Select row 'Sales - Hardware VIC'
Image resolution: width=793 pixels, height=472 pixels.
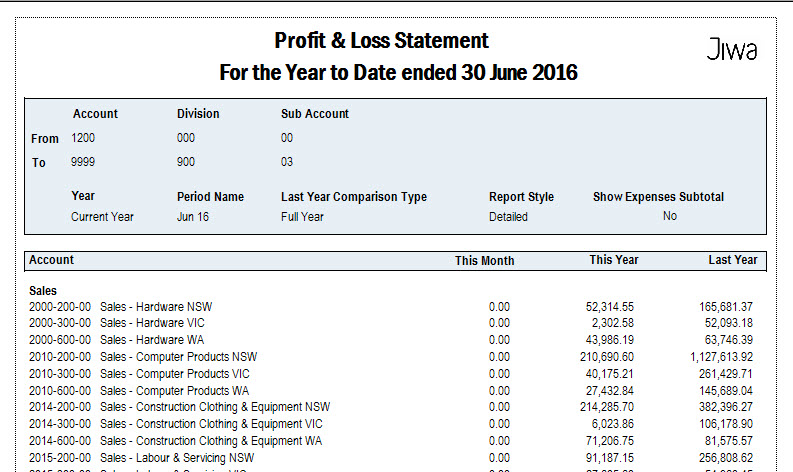(x=391, y=323)
